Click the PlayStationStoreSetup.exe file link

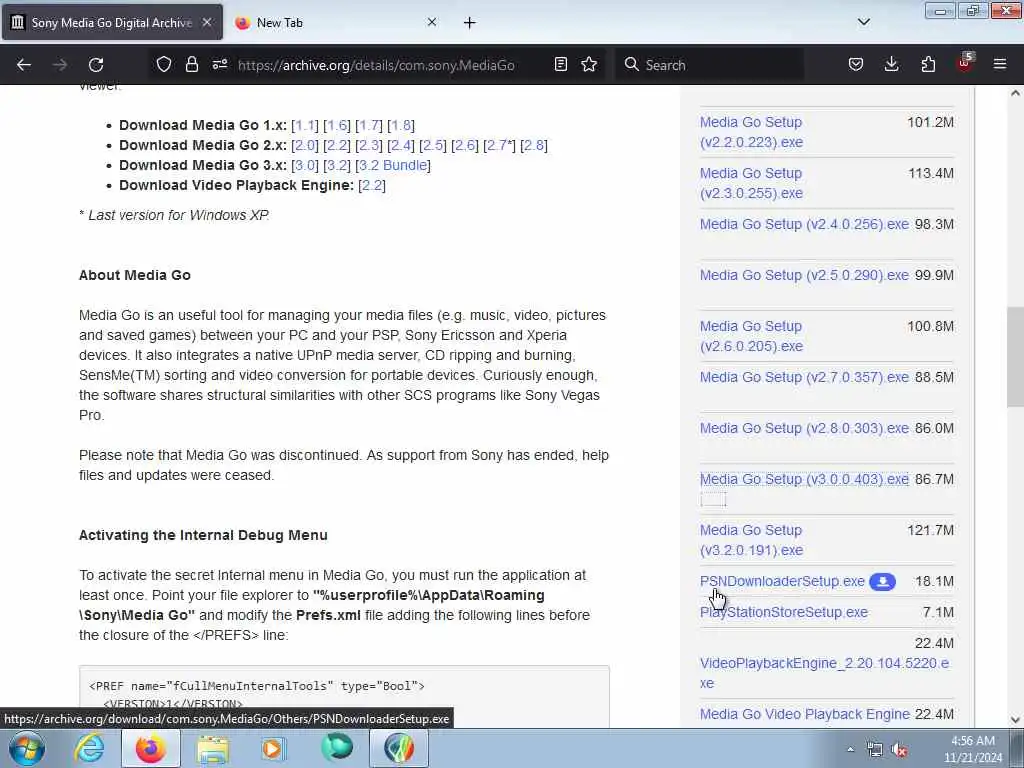[x=784, y=612]
